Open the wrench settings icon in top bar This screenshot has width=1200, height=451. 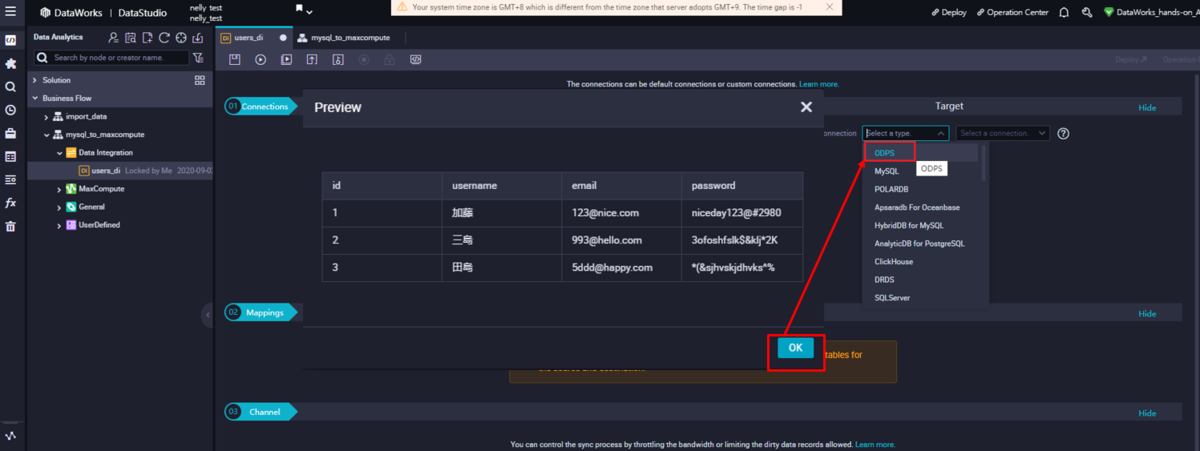point(1086,13)
